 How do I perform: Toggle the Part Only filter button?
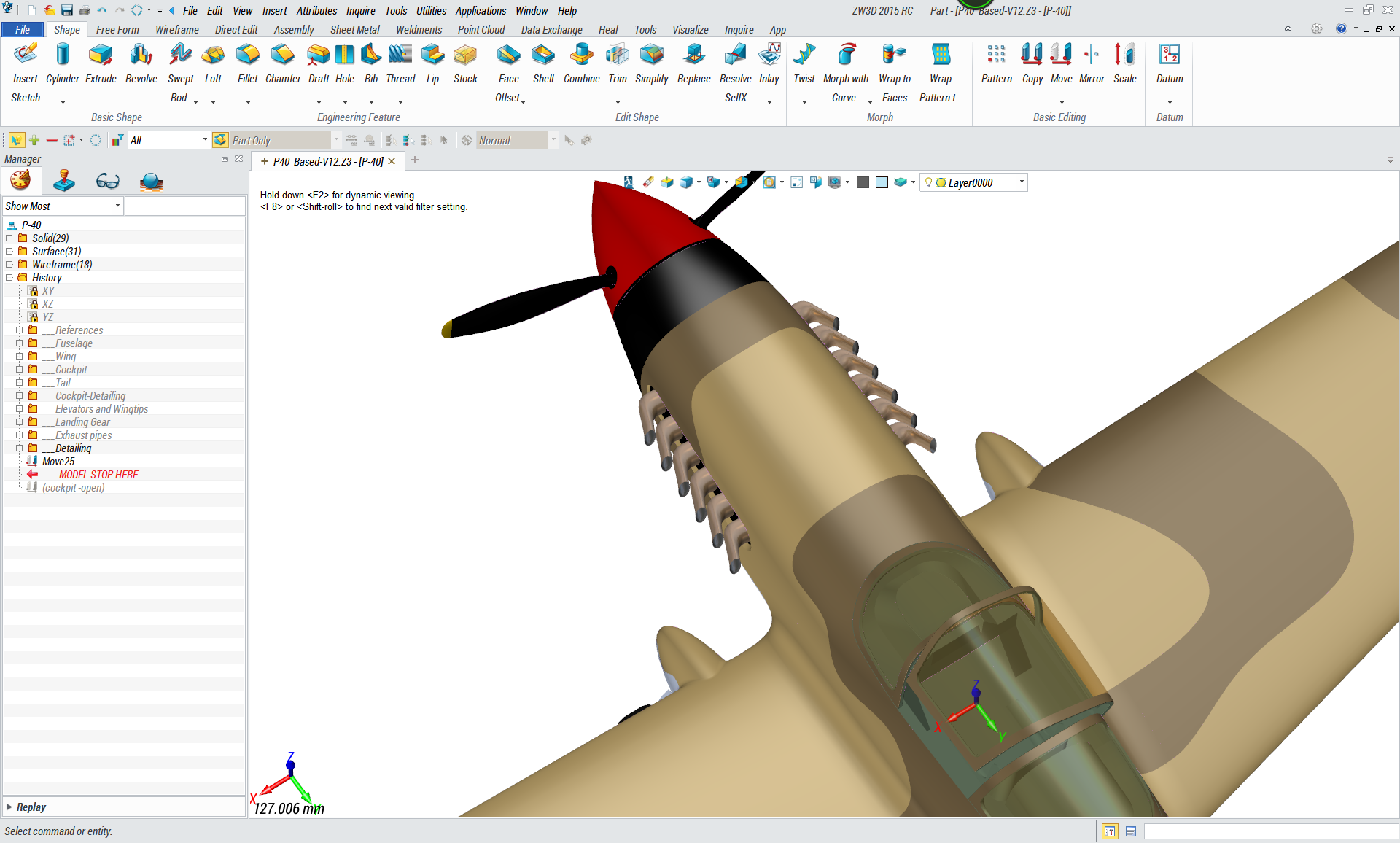click(221, 140)
